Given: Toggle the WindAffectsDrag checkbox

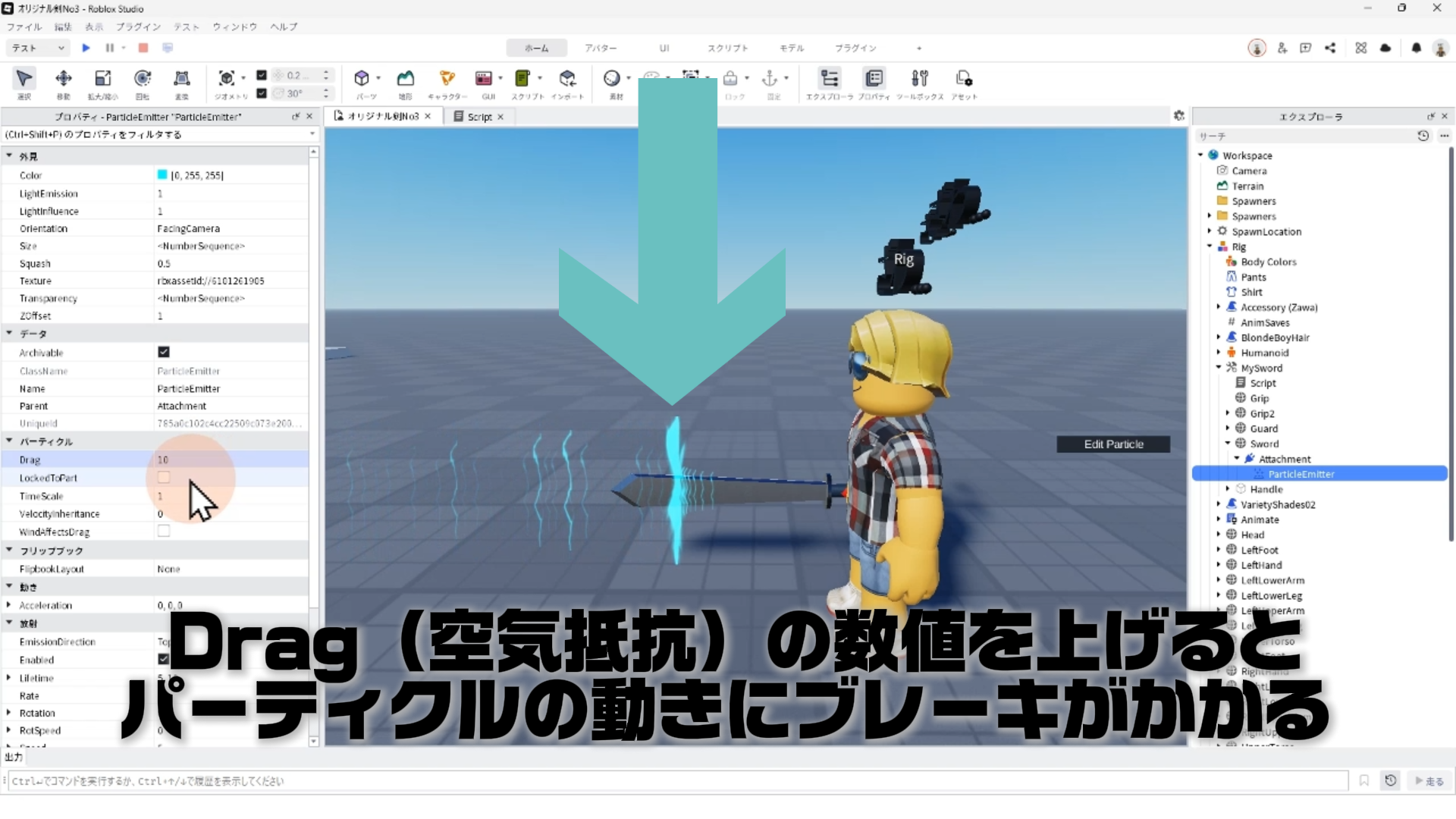Looking at the screenshot, I should [x=164, y=532].
